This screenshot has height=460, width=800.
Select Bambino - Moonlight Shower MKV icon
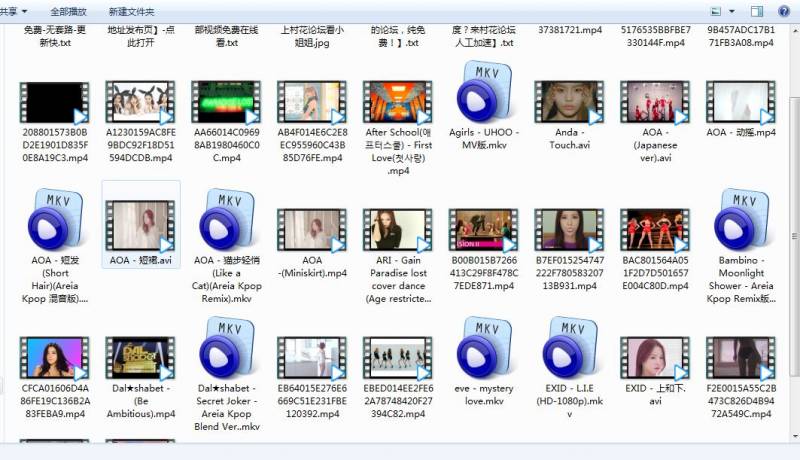[740, 220]
